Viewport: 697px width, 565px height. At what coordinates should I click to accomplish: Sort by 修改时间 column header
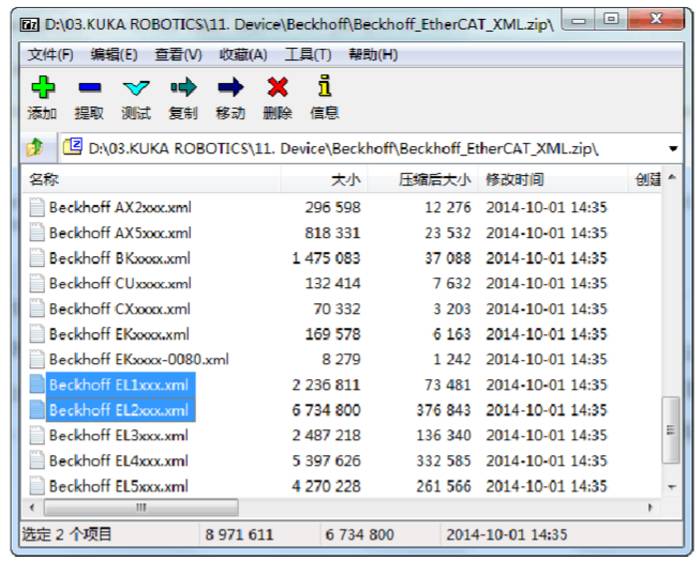553,180
